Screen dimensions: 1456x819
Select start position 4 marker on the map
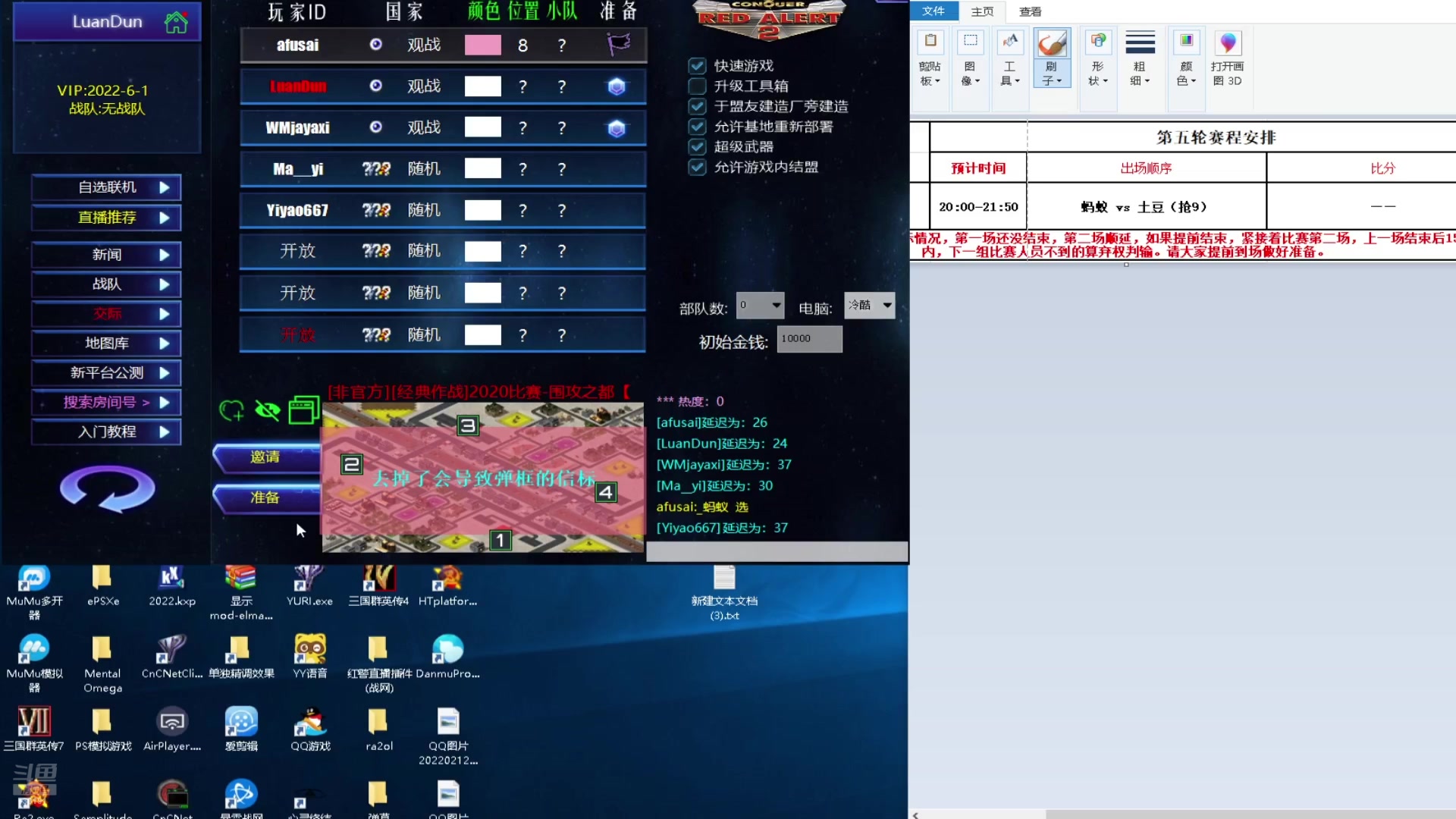tap(605, 492)
